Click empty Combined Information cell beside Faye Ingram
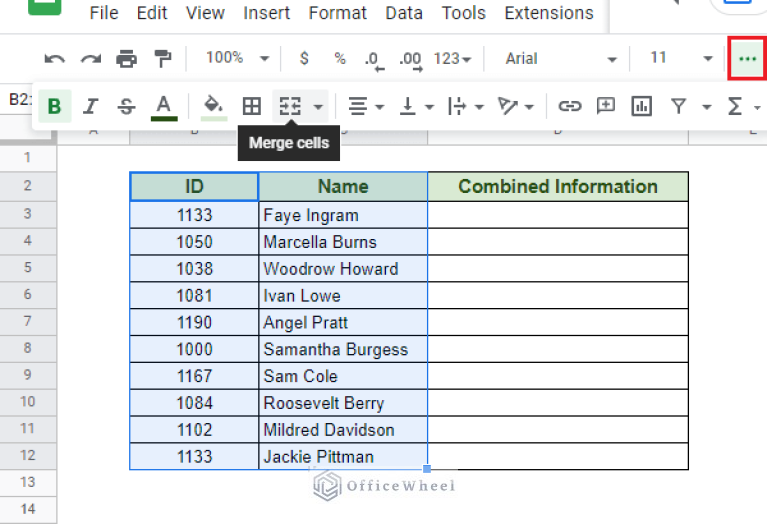 (x=558, y=215)
